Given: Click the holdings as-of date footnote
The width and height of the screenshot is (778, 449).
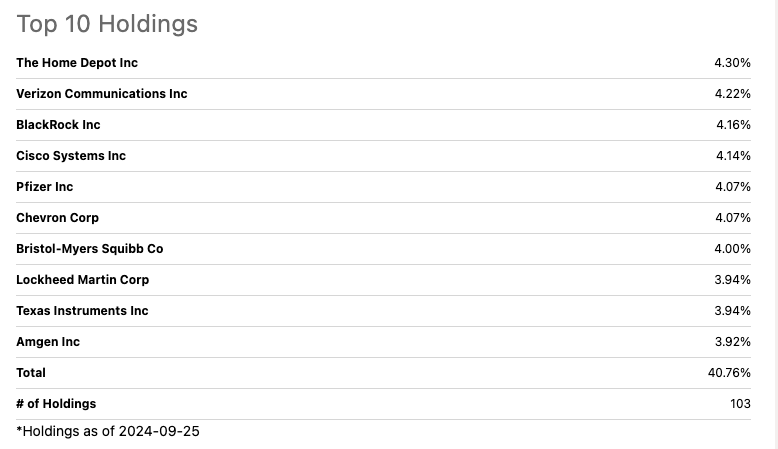Looking at the screenshot, I should 108,431.
